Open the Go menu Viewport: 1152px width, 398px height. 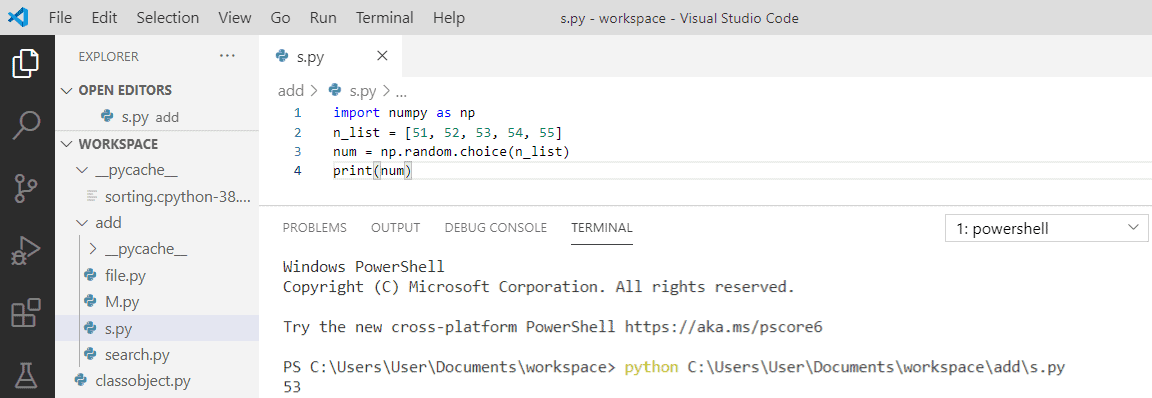280,17
